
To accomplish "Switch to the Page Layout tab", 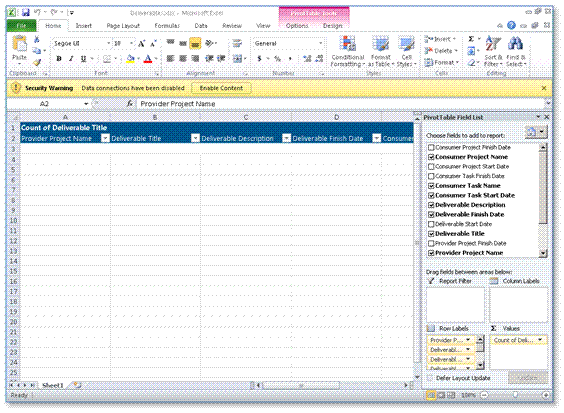I will pyautogui.click(x=123, y=26).
